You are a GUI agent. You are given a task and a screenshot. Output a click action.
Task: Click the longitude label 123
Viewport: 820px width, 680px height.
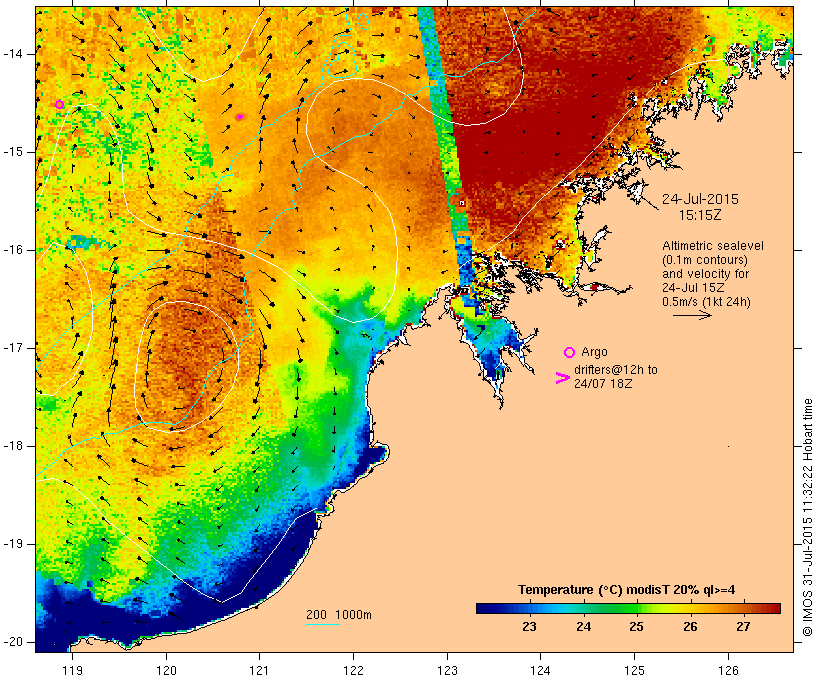coord(447,670)
